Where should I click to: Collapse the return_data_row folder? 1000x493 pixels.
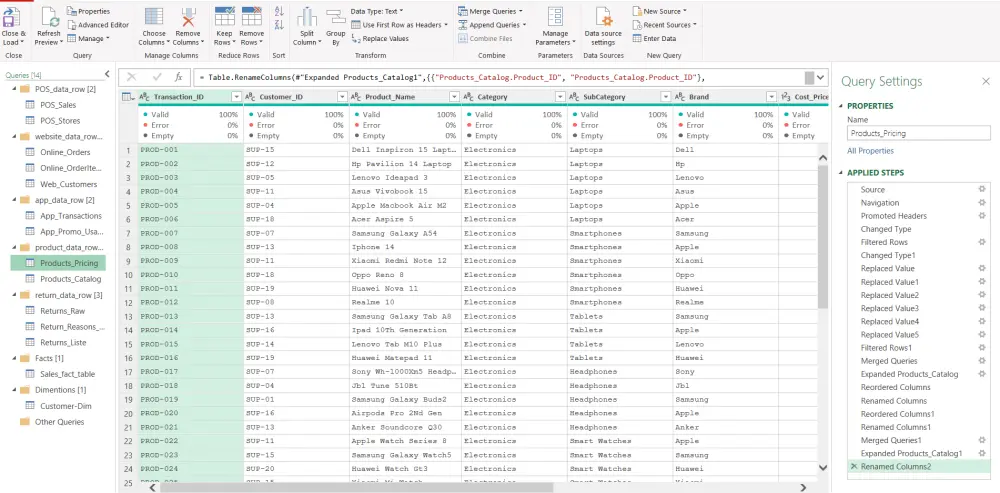[x=14, y=295]
